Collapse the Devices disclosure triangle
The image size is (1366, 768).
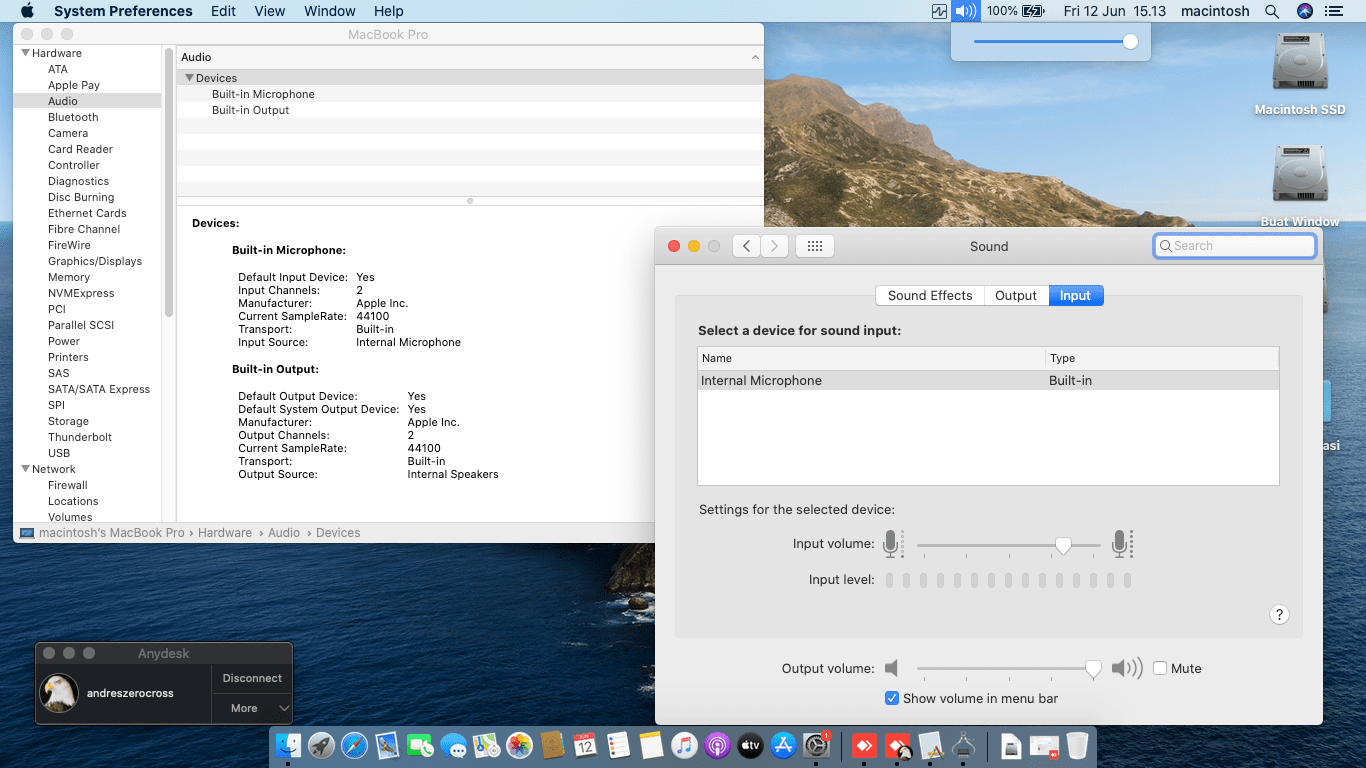(189, 78)
